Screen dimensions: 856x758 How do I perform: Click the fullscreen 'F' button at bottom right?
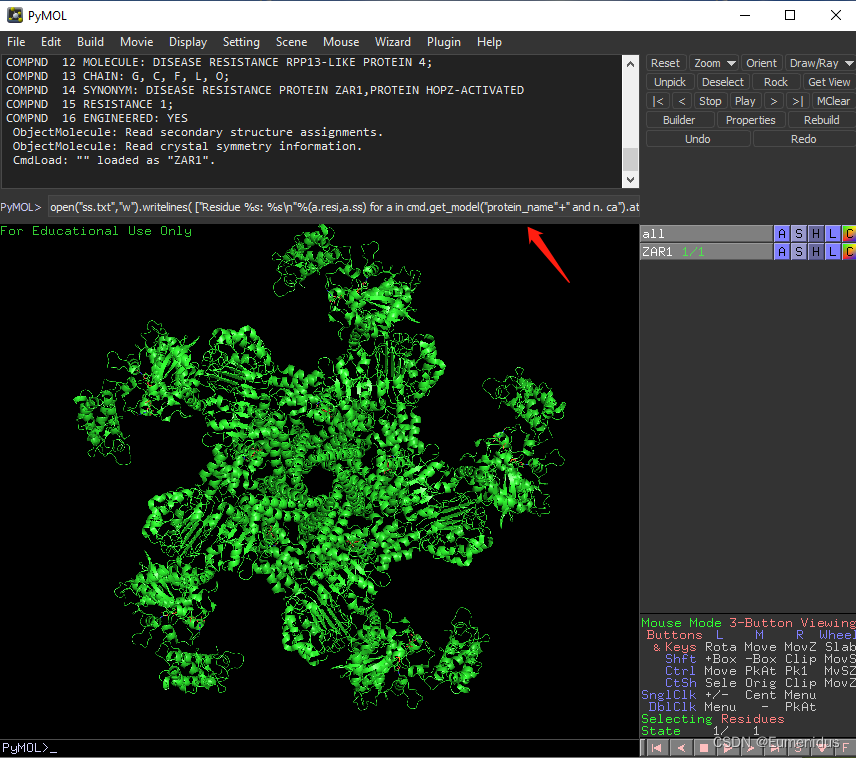pyautogui.click(x=846, y=748)
